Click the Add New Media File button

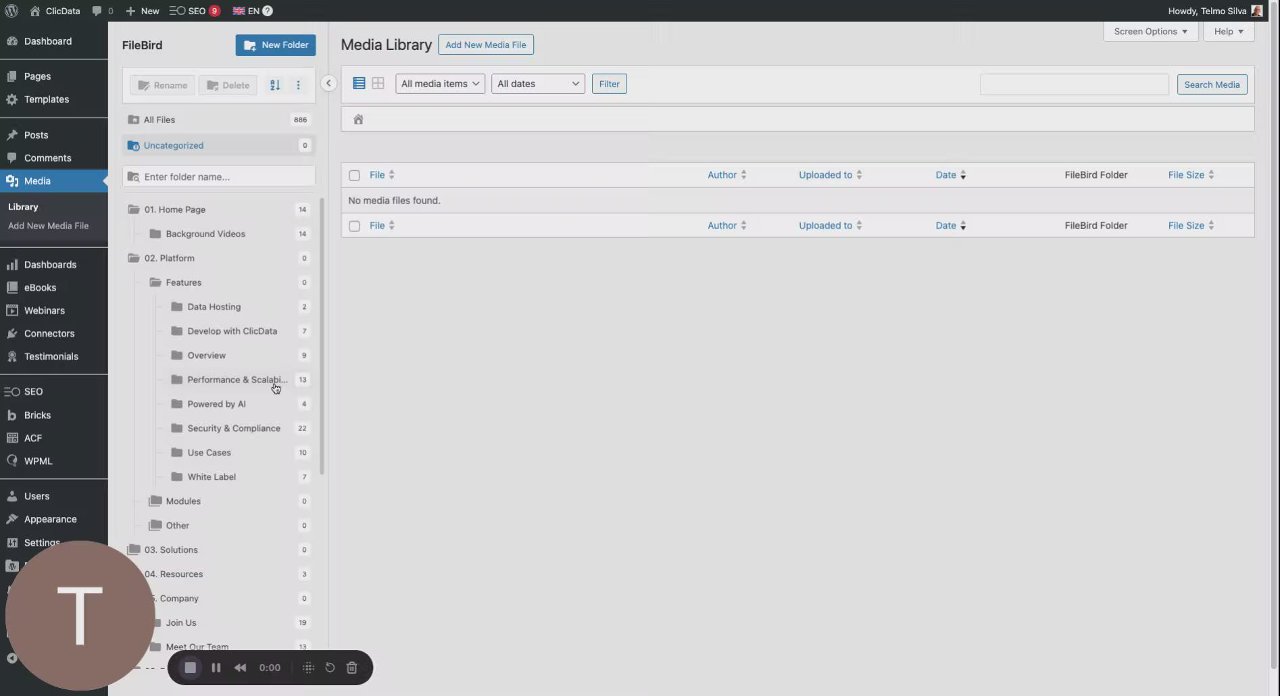[486, 45]
